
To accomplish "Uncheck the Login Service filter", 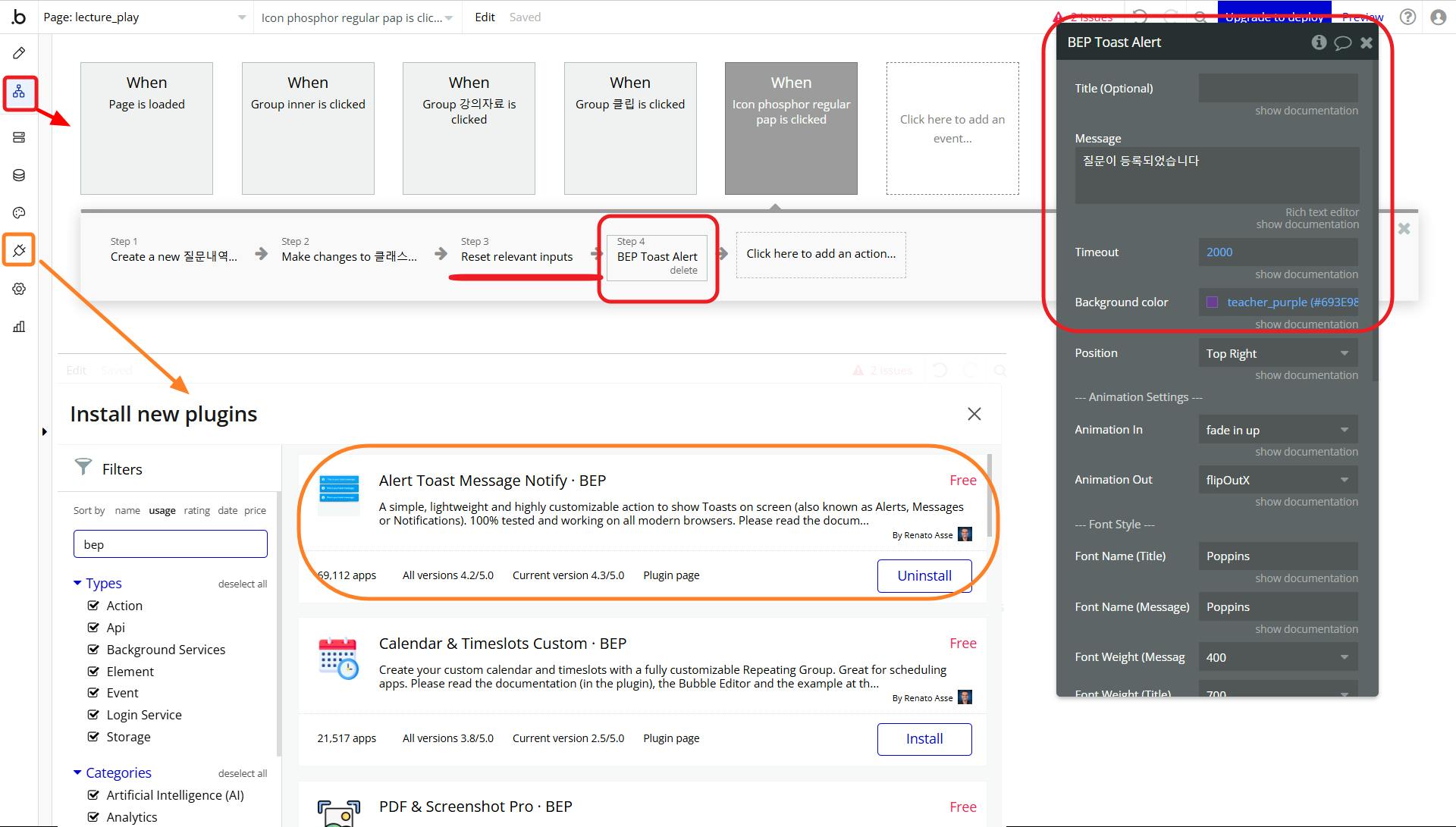I will 94,715.
